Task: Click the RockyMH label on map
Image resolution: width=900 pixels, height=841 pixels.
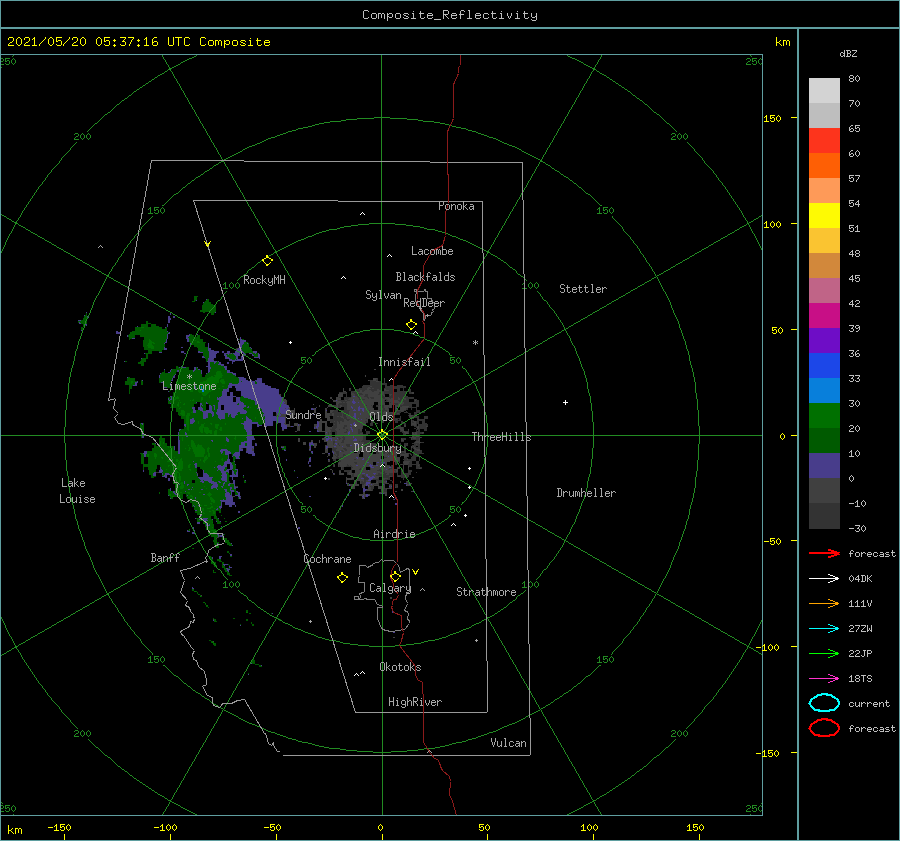Action: coord(264,280)
